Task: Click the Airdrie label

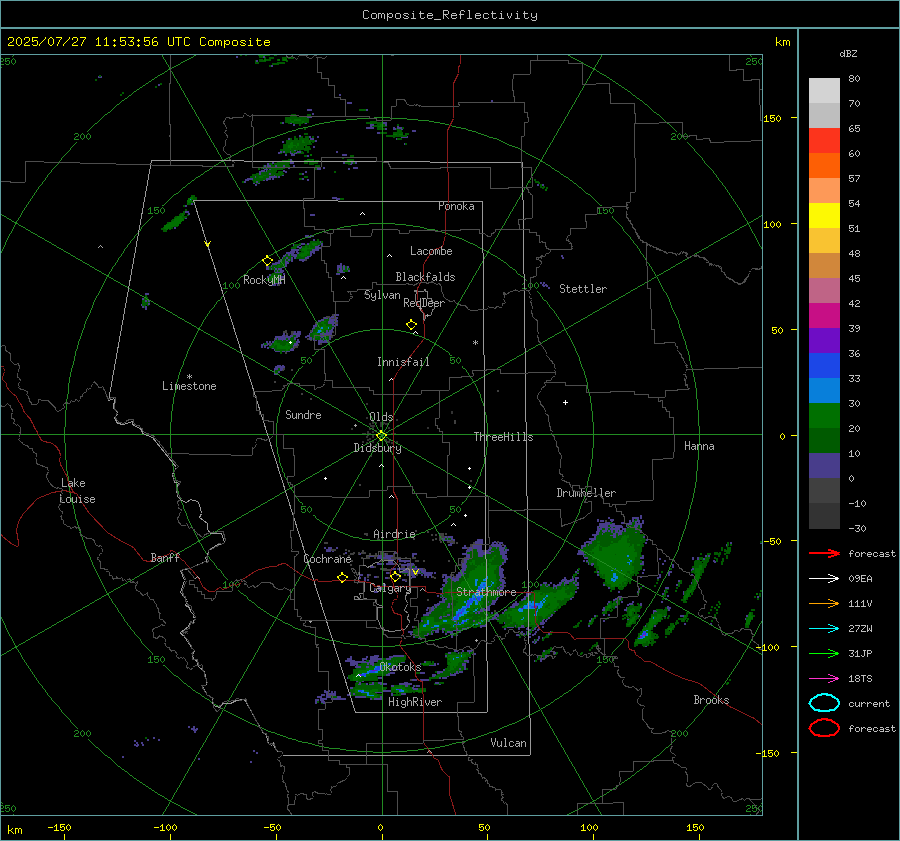Action: pyautogui.click(x=394, y=534)
